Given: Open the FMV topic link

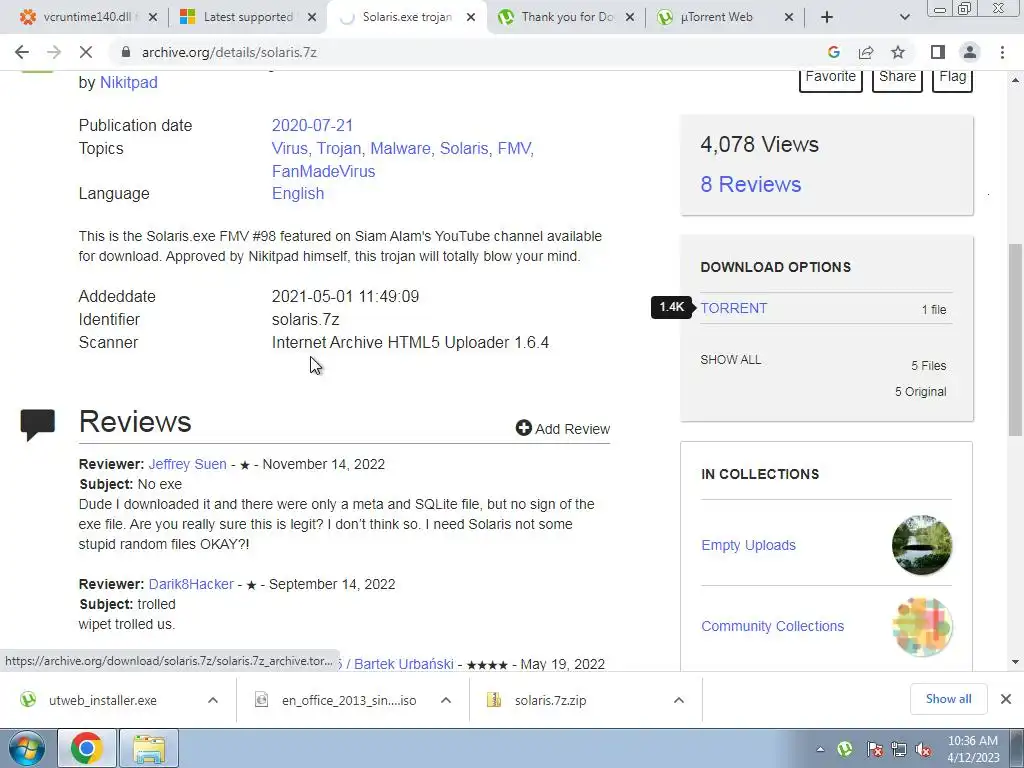Looking at the screenshot, I should pos(516,148).
